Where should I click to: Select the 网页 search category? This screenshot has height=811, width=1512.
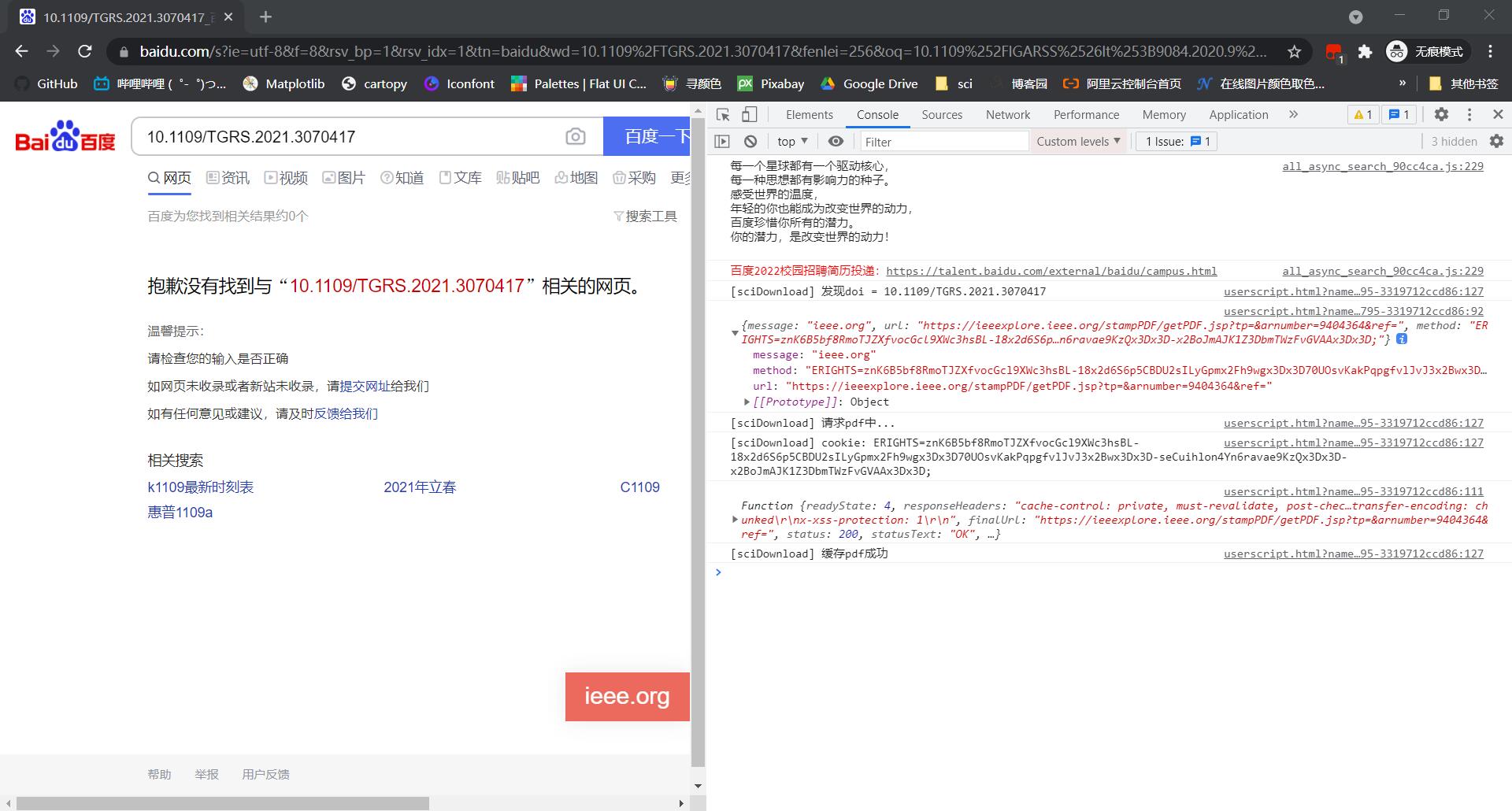click(x=169, y=178)
